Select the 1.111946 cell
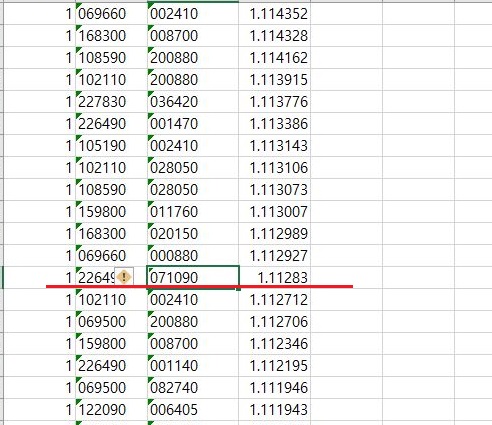Viewport: 492px width, 425px height. pyautogui.click(x=275, y=388)
